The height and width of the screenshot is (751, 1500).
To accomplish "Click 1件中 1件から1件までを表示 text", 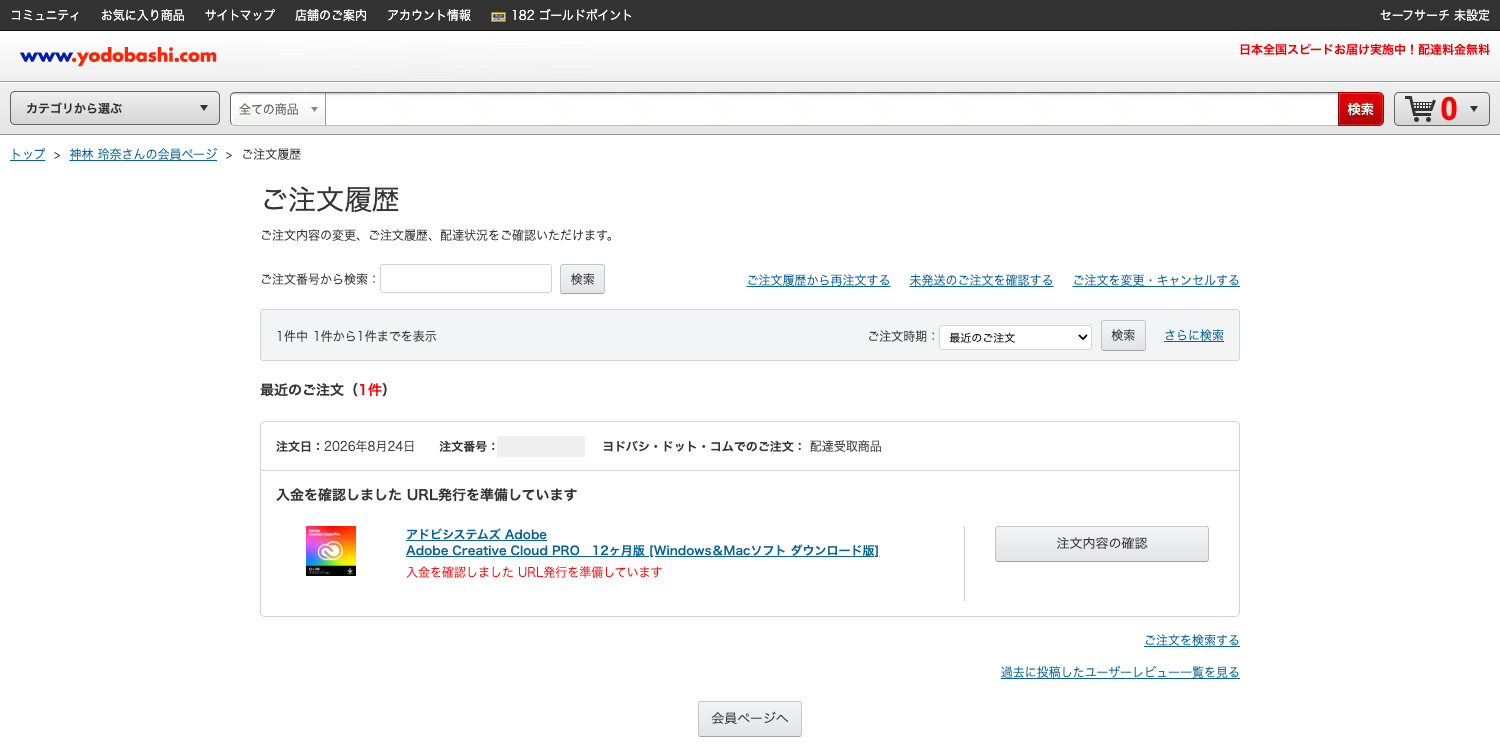I will (x=357, y=336).
